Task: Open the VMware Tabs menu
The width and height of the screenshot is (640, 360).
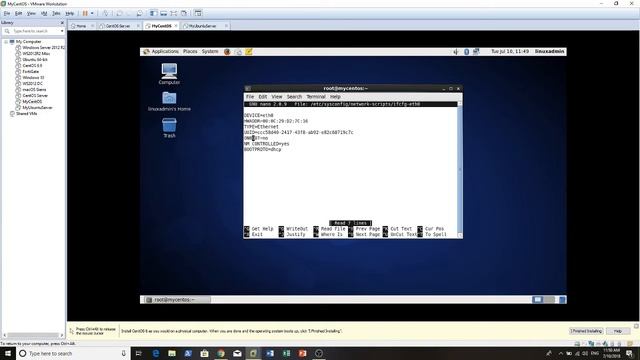Action: point(56,13)
